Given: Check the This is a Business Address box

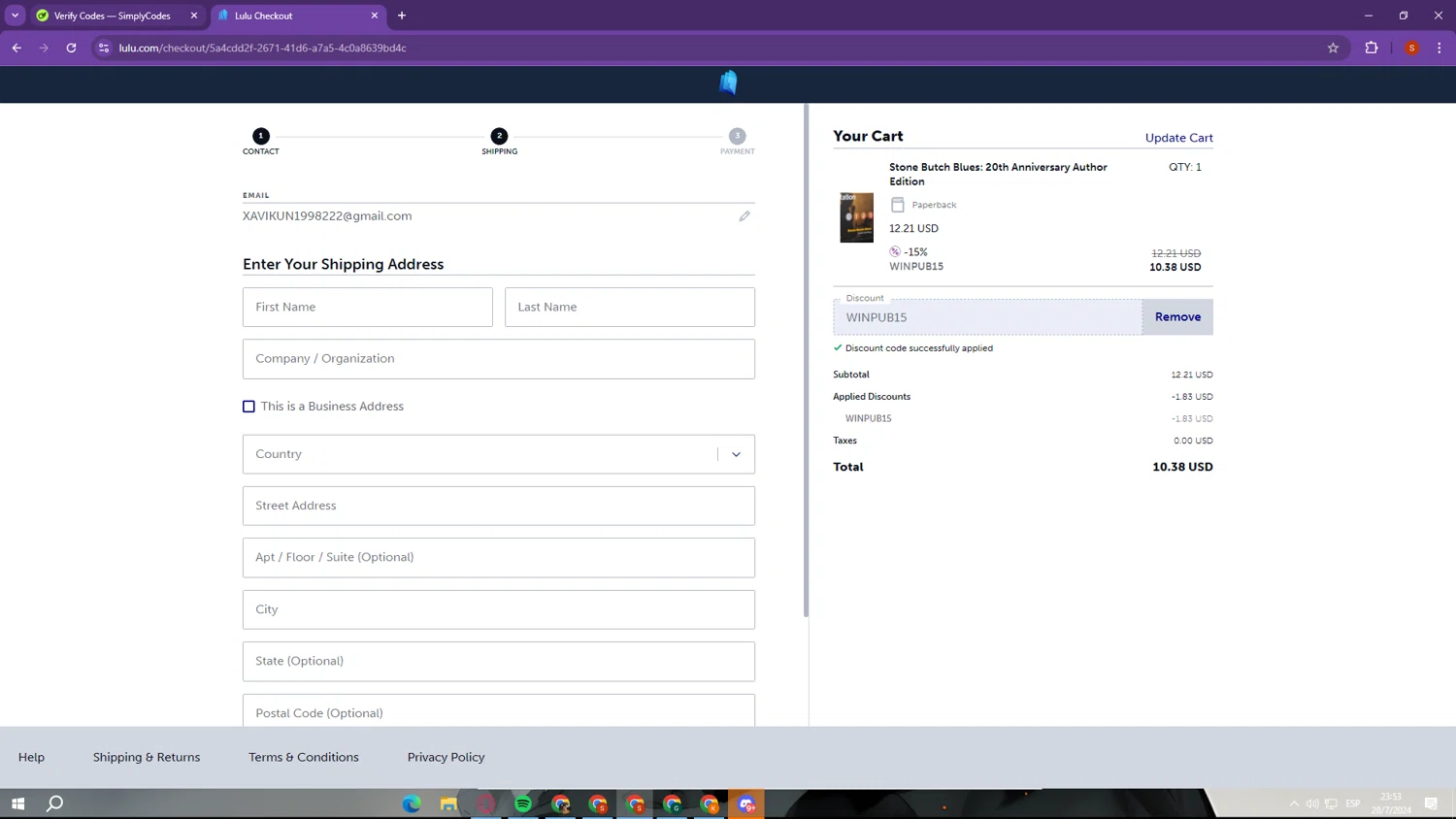Looking at the screenshot, I should point(249,407).
